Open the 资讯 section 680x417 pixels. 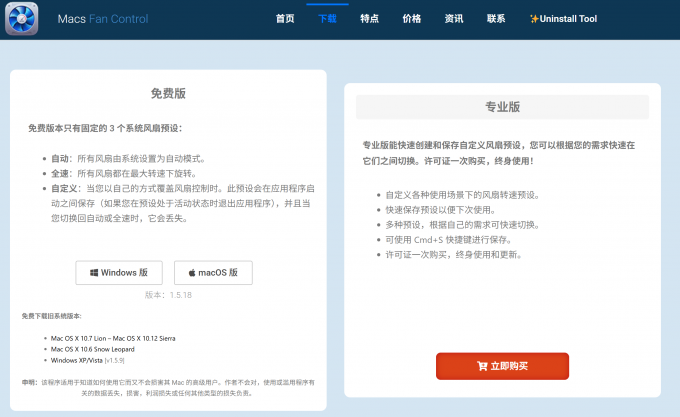[x=454, y=19]
